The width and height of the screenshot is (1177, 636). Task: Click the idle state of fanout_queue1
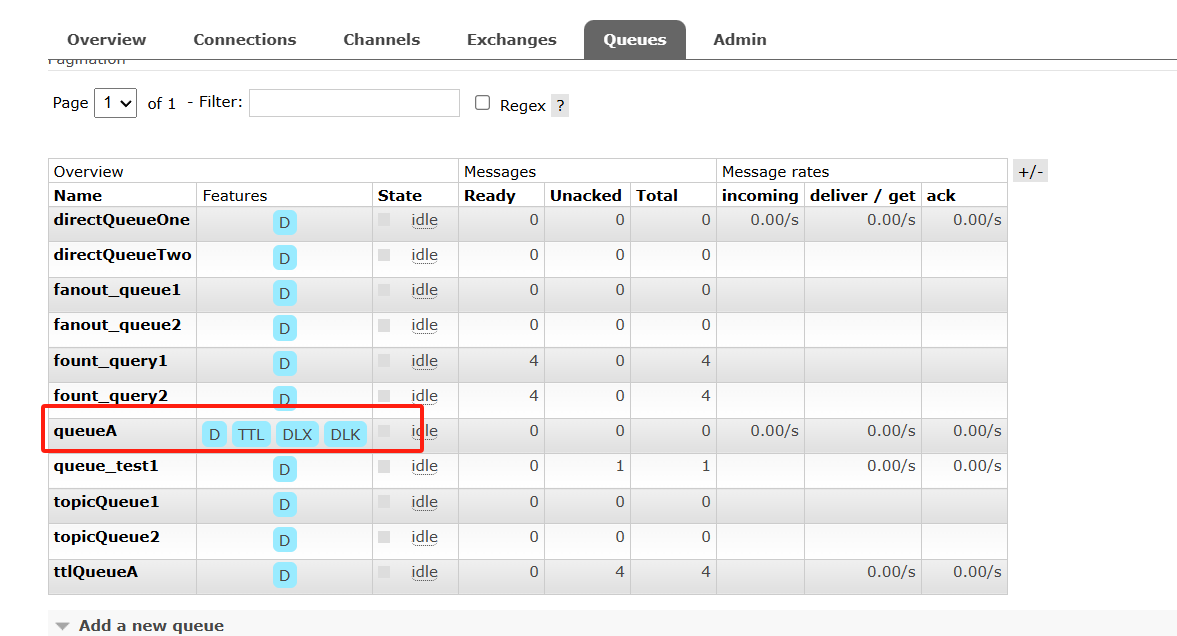(x=424, y=291)
